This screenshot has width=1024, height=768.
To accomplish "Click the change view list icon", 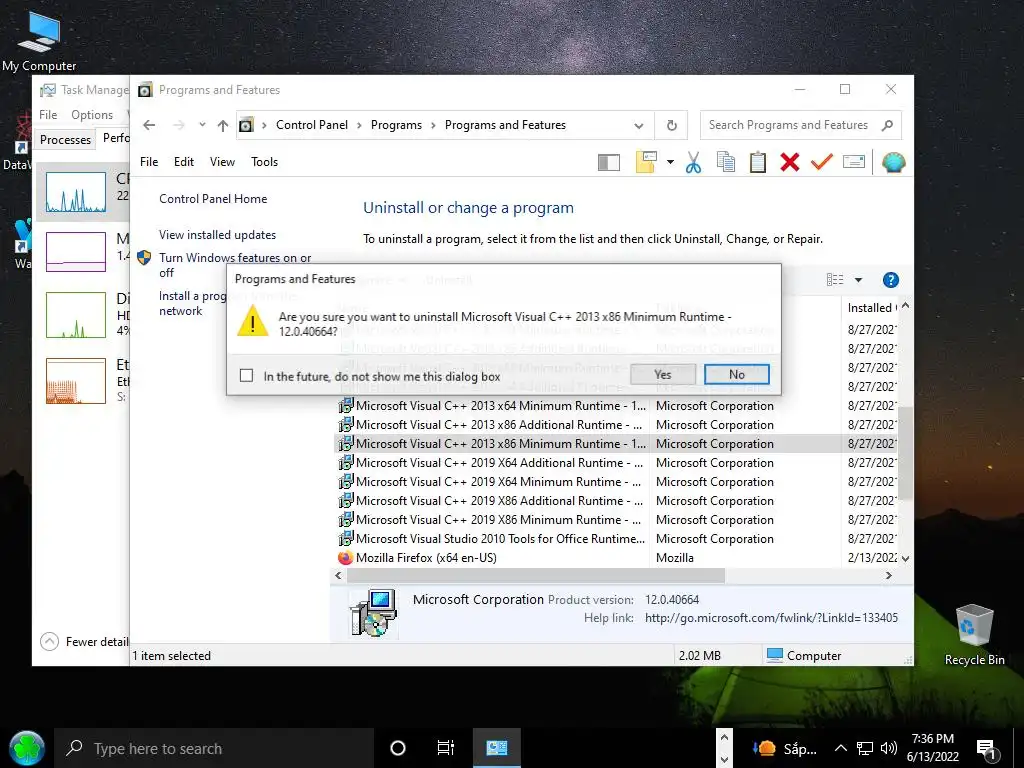I will click(x=835, y=280).
